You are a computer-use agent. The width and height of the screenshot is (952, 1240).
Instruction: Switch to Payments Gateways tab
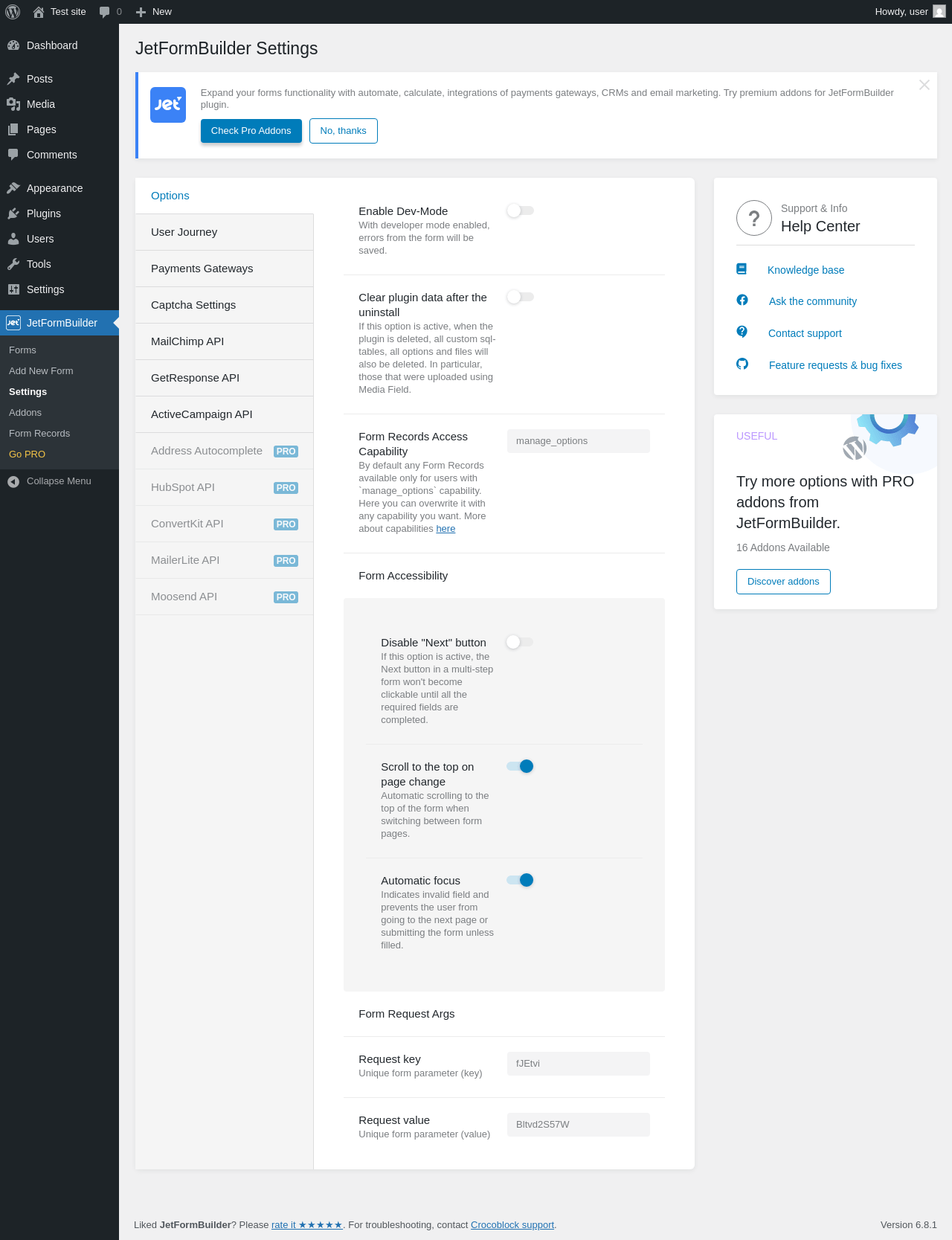[x=225, y=269]
